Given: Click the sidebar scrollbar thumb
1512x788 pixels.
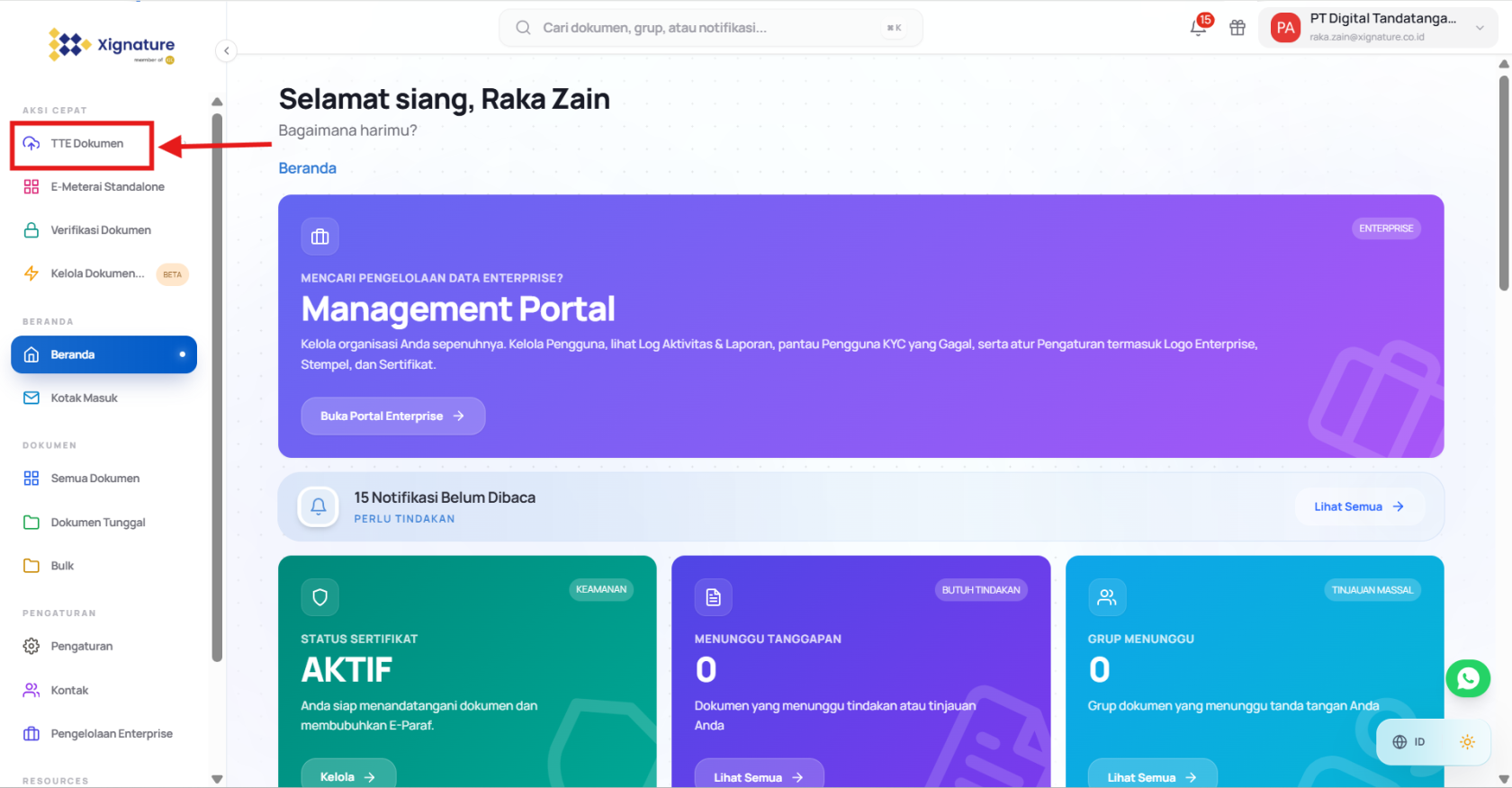Looking at the screenshot, I should click(217, 387).
